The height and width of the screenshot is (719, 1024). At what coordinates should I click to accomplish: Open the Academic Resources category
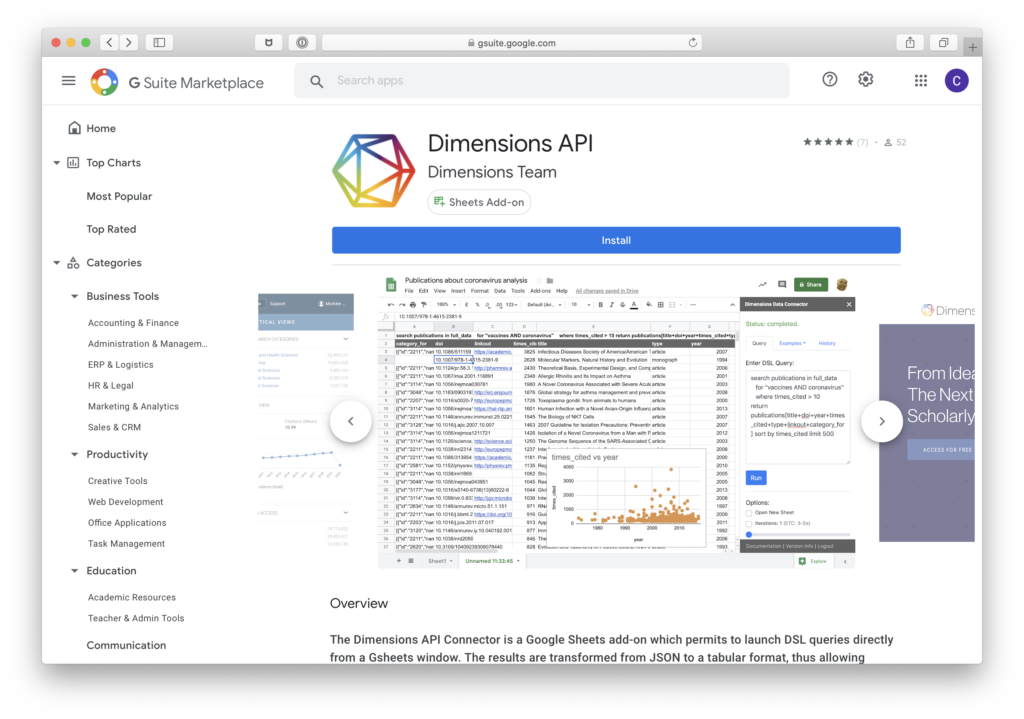coord(131,598)
